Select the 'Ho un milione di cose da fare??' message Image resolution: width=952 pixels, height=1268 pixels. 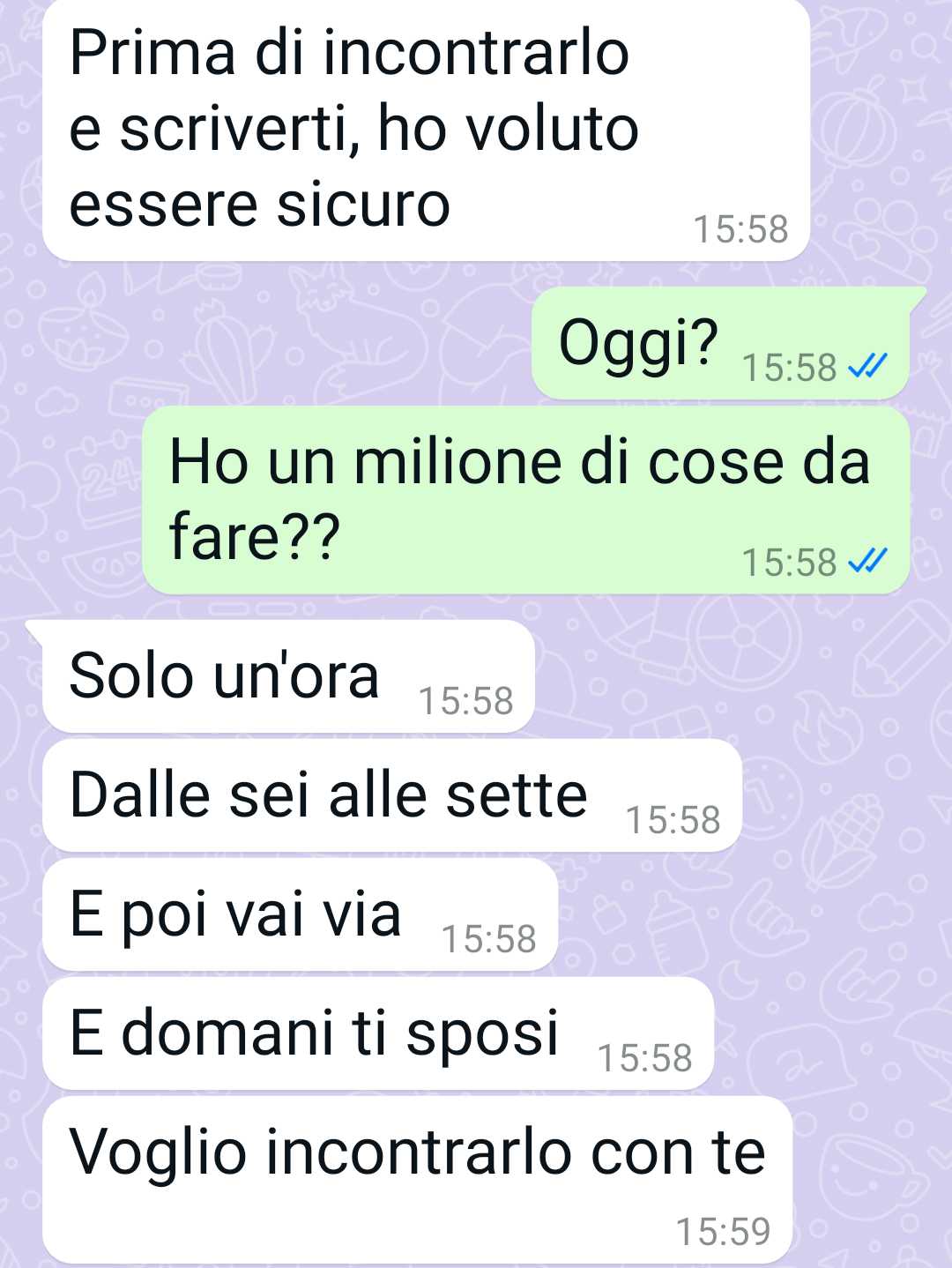pyautogui.click(x=525, y=500)
